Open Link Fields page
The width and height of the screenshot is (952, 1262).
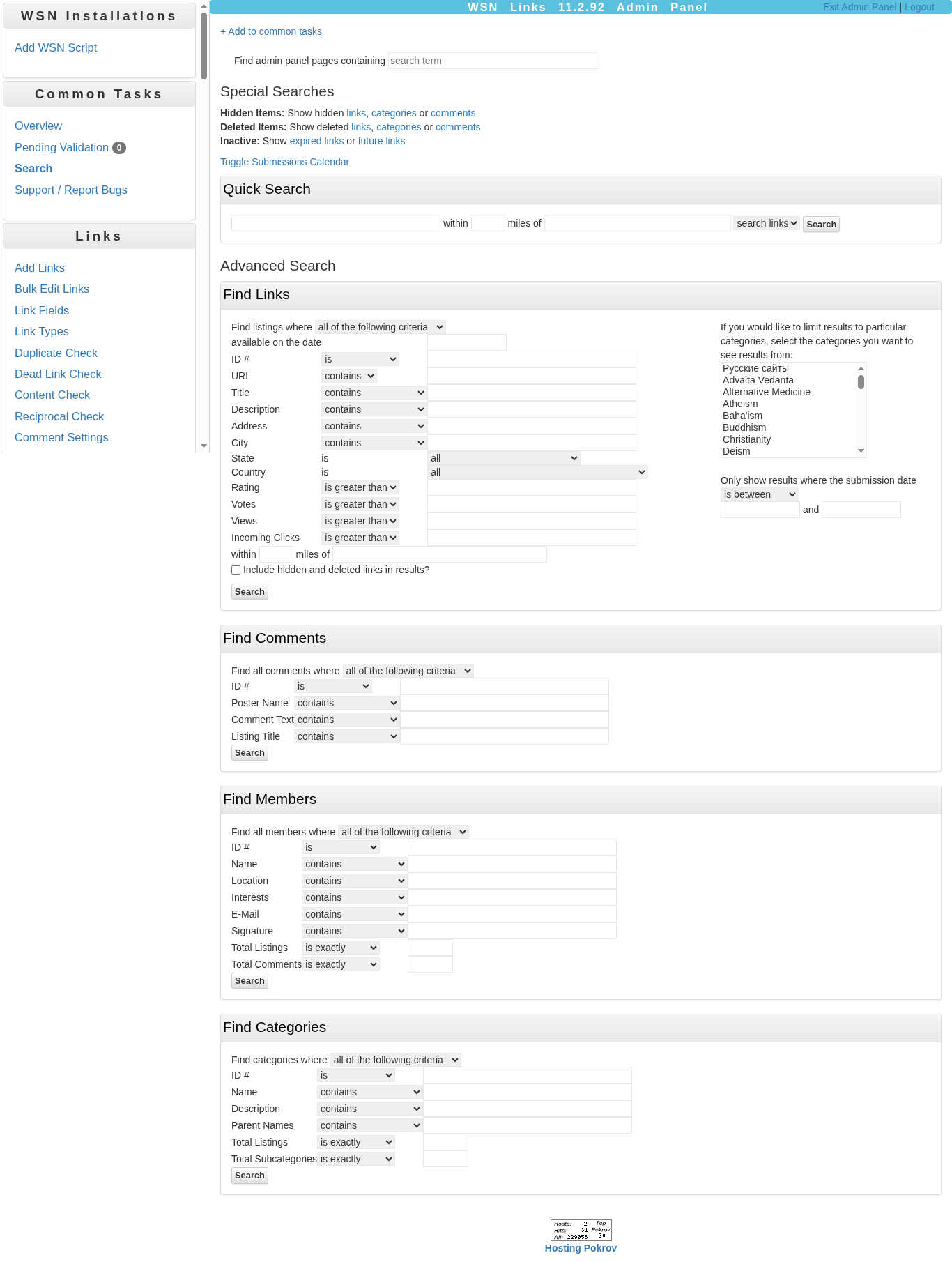point(42,311)
